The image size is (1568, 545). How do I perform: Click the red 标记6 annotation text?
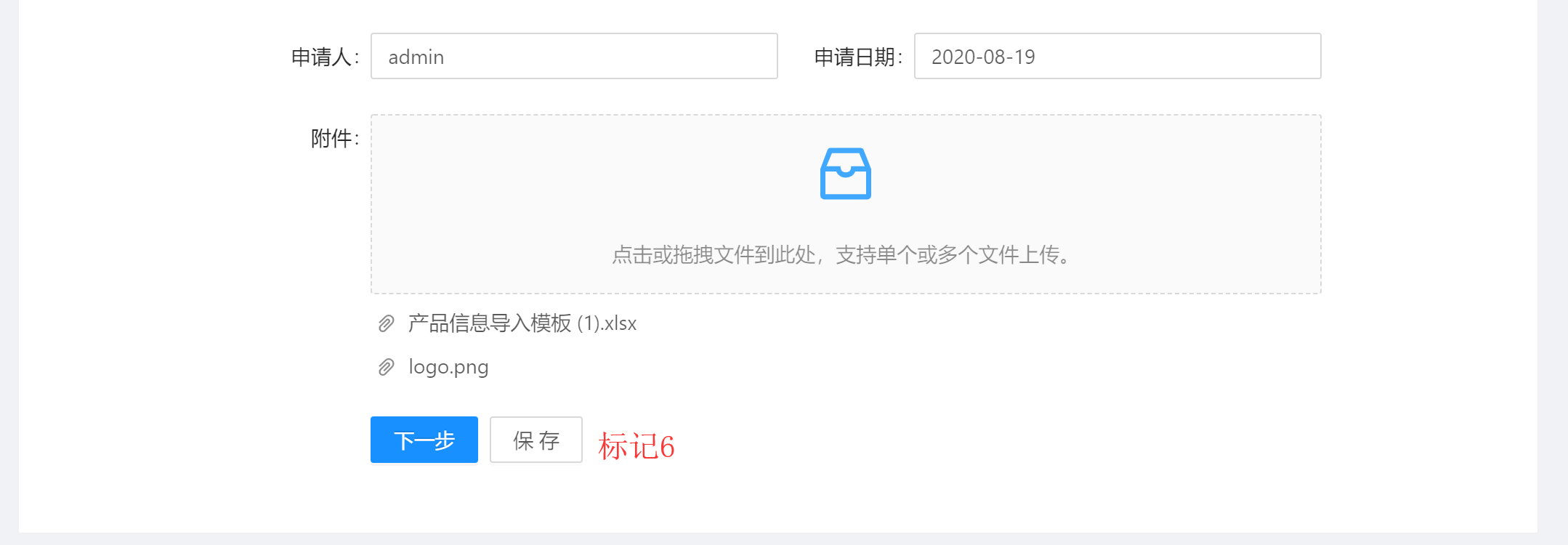coord(637,446)
